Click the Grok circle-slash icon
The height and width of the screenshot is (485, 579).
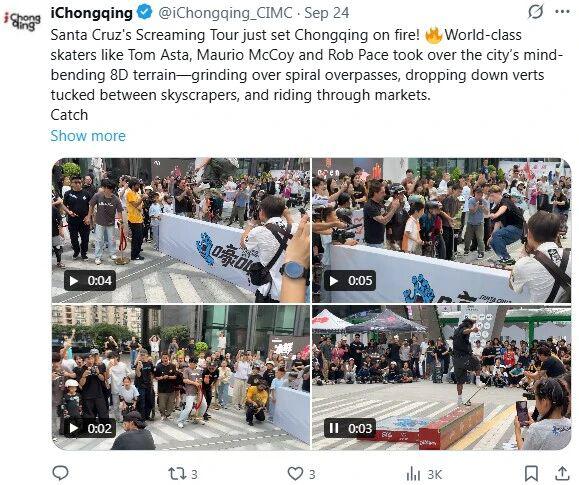coord(535,12)
